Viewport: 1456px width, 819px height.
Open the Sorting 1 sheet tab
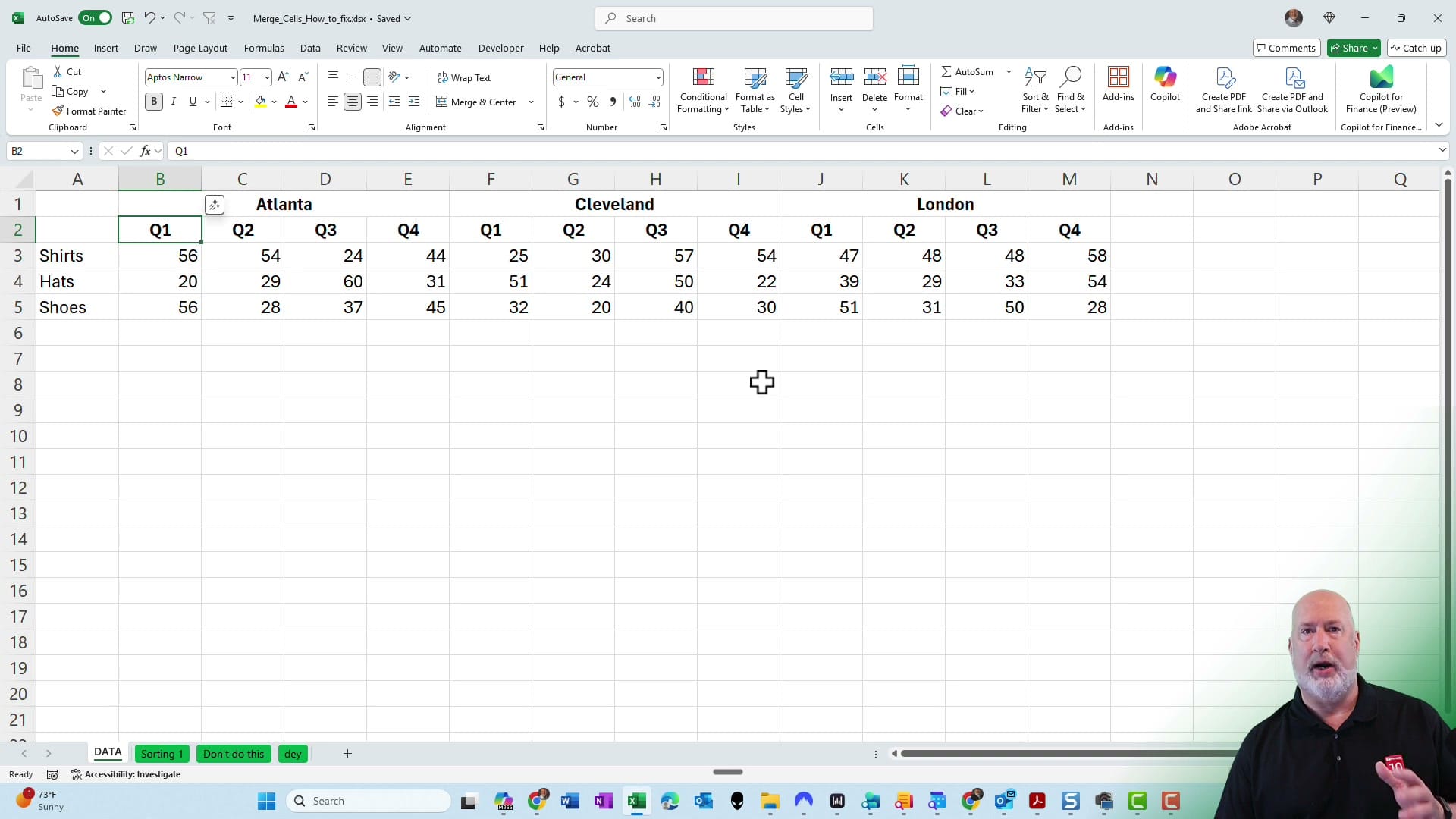click(x=161, y=753)
